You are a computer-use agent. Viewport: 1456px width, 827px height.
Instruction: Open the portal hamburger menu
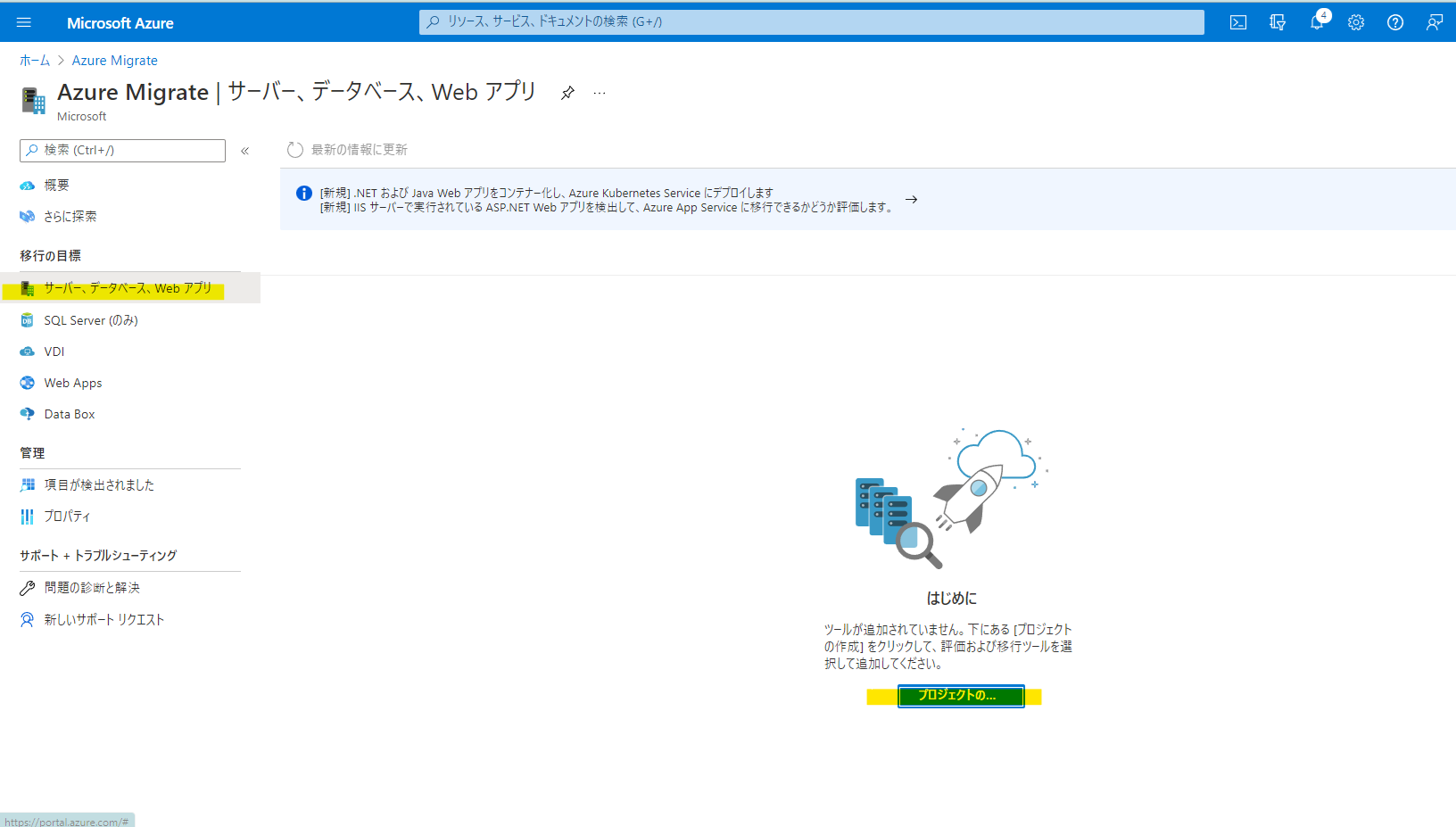(24, 22)
